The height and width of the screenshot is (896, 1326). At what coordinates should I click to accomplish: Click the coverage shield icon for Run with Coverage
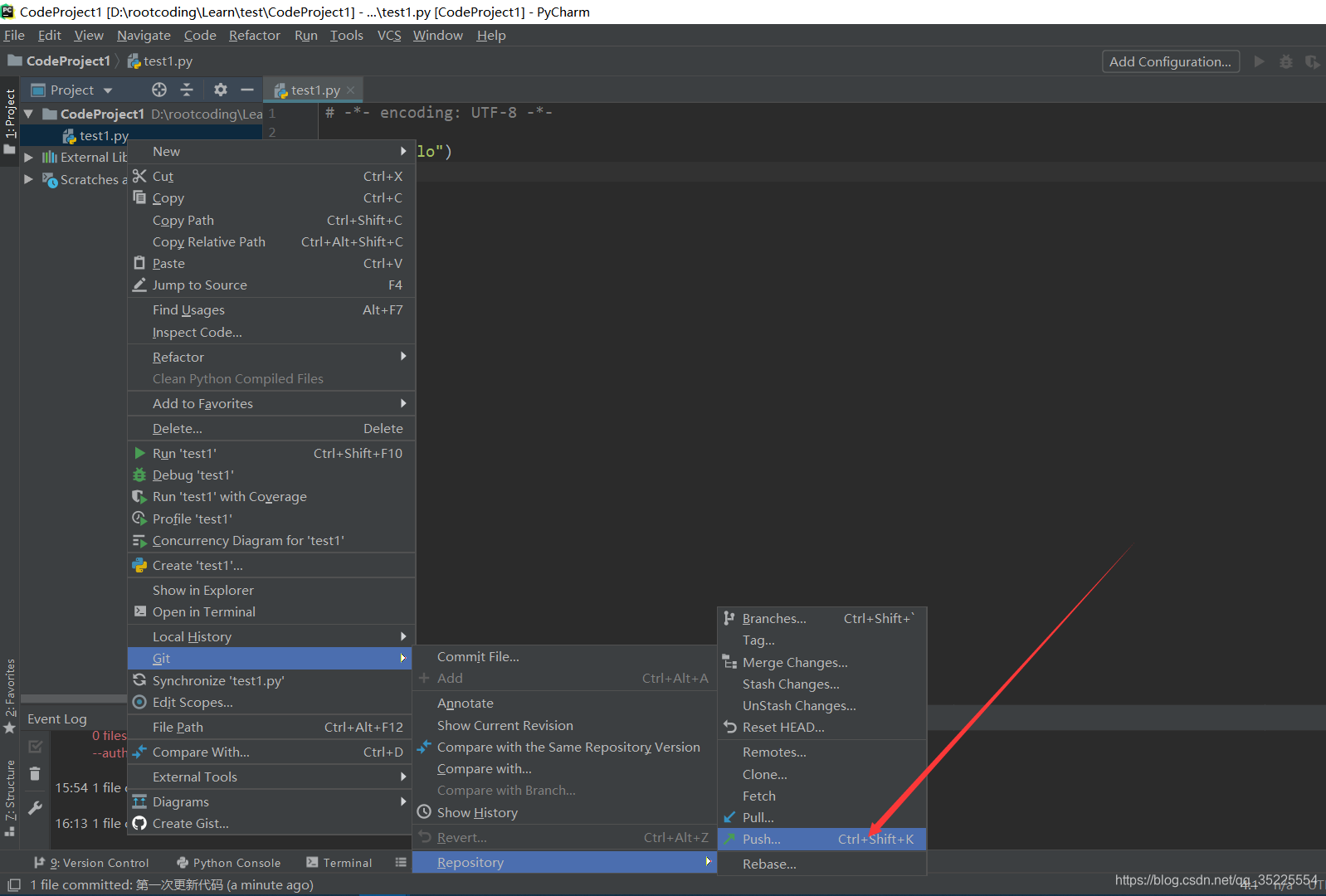(x=139, y=496)
